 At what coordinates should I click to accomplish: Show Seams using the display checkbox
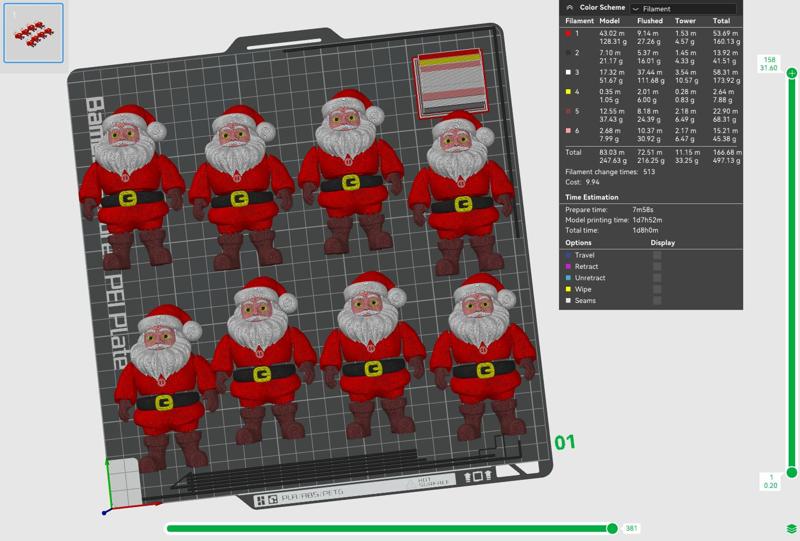pyautogui.click(x=657, y=301)
